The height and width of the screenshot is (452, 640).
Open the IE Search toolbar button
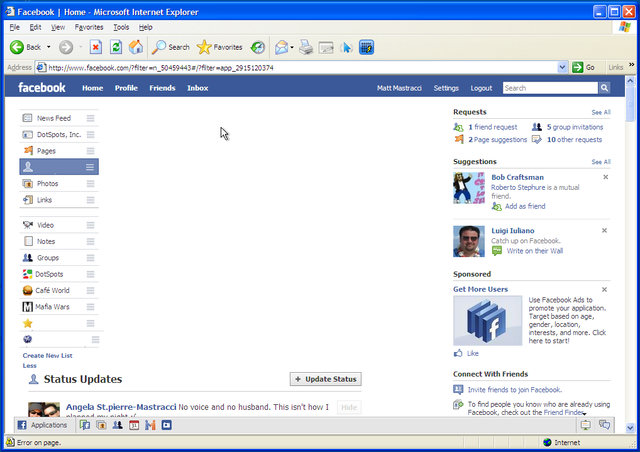[x=171, y=47]
